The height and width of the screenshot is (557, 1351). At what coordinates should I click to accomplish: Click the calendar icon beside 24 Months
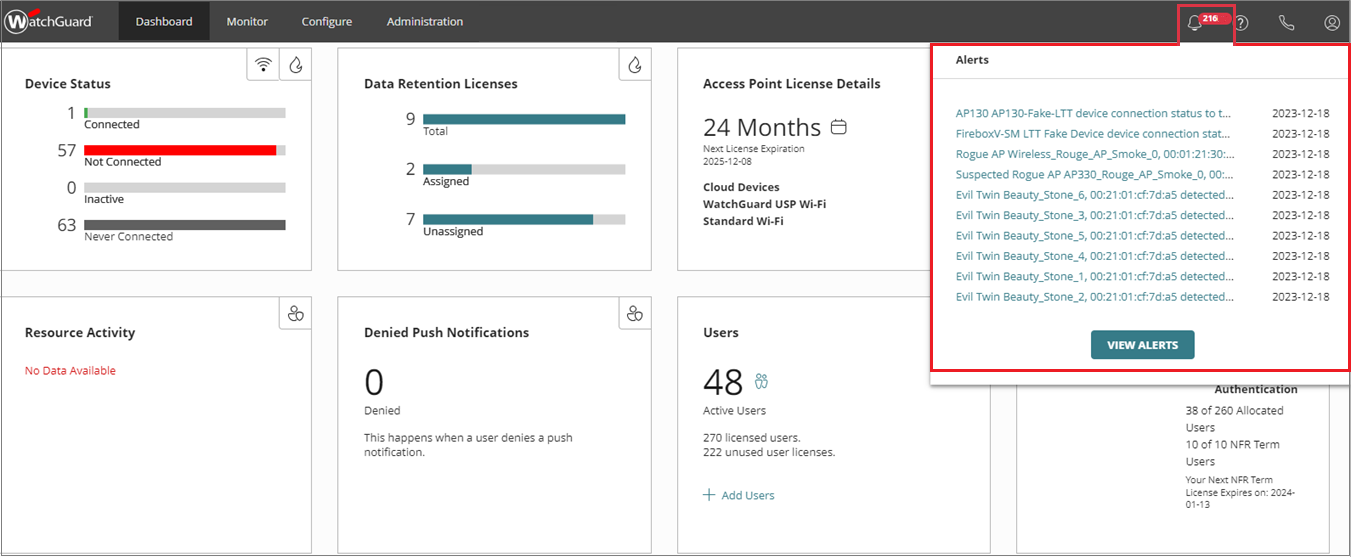[x=839, y=127]
